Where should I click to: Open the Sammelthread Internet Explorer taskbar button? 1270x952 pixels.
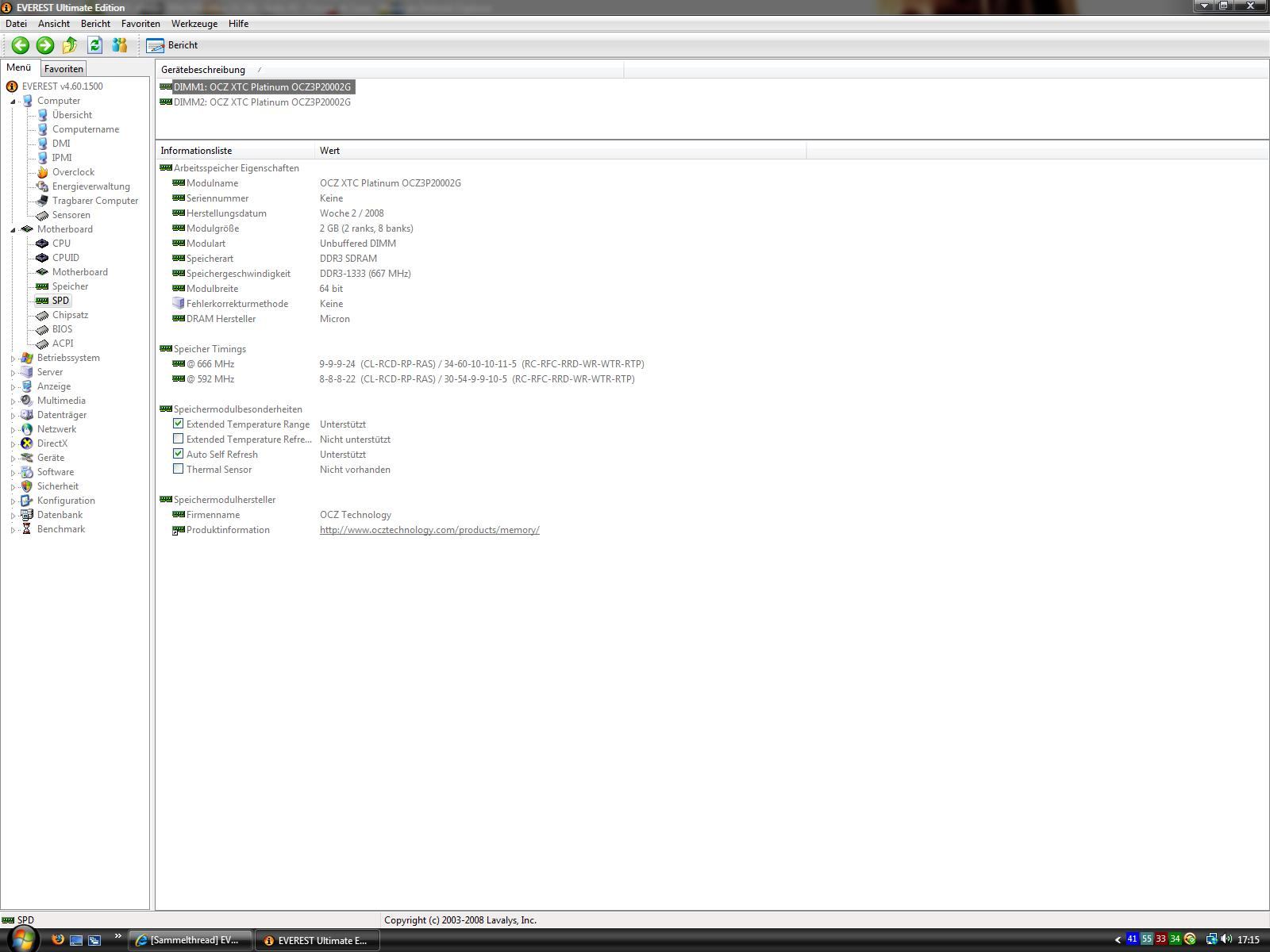pyautogui.click(x=190, y=940)
